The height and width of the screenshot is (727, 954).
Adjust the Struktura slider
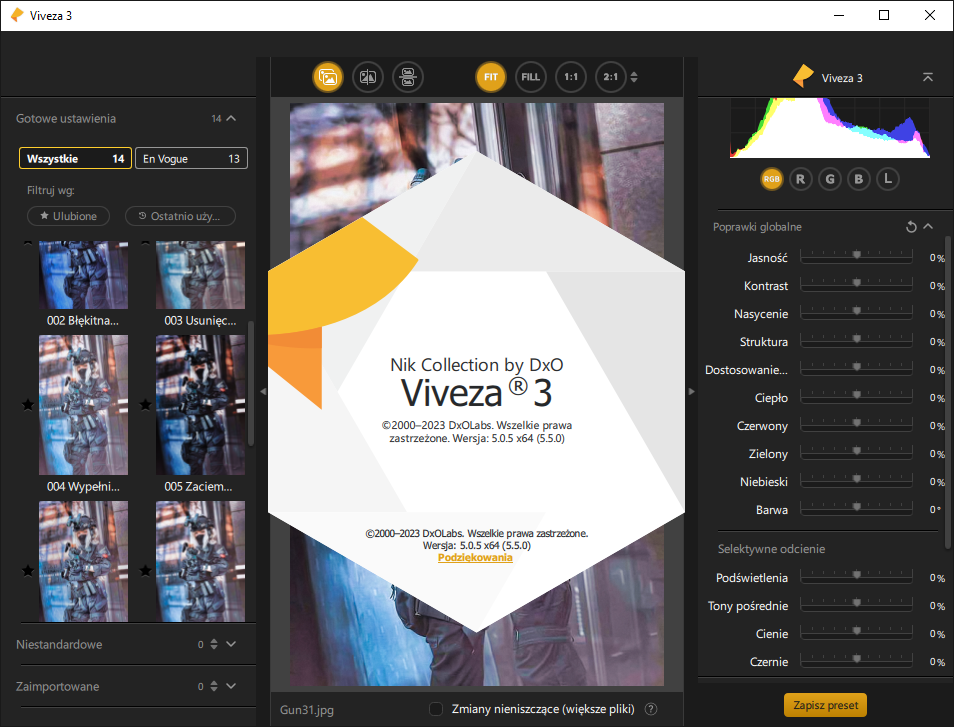tap(857, 341)
